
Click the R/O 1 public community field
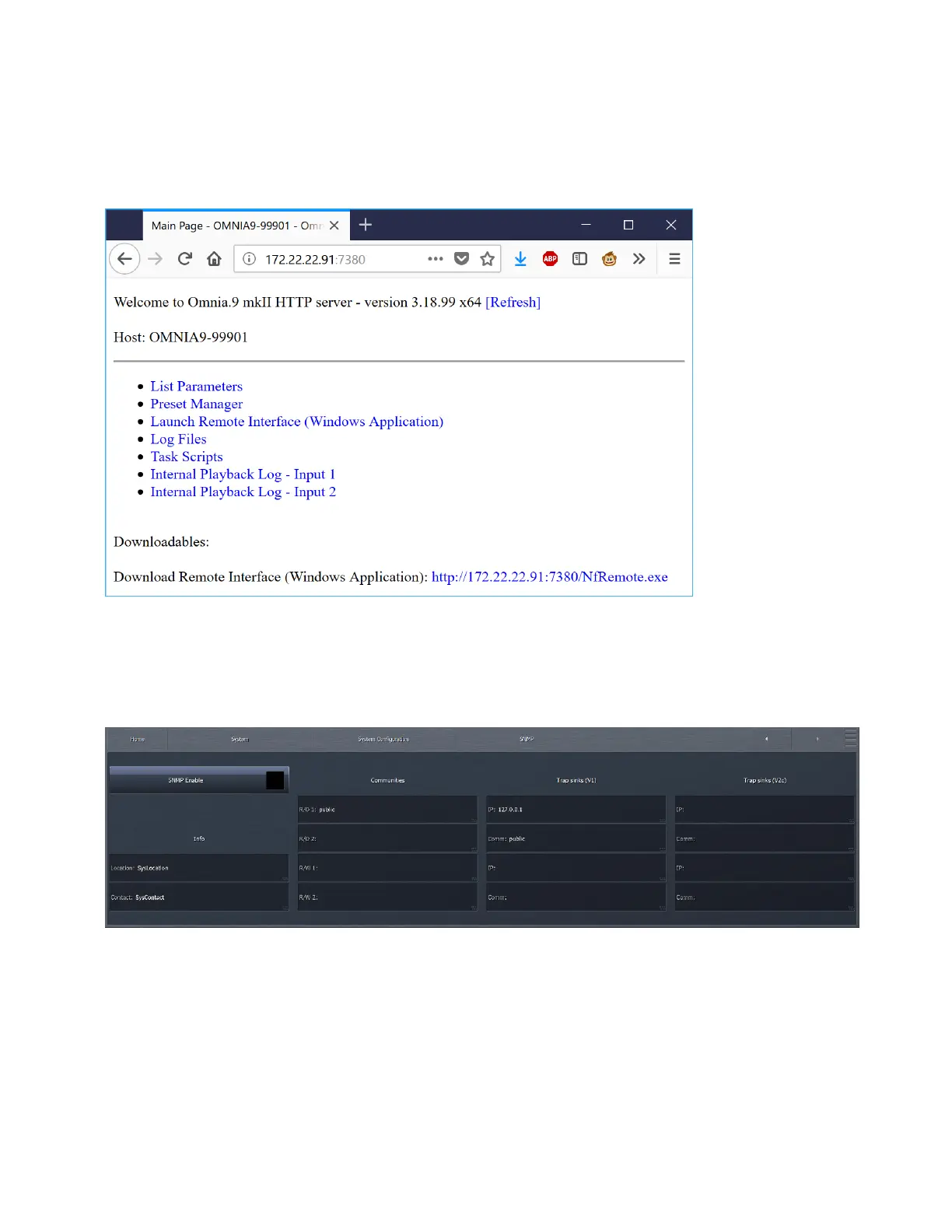pyautogui.click(x=387, y=810)
